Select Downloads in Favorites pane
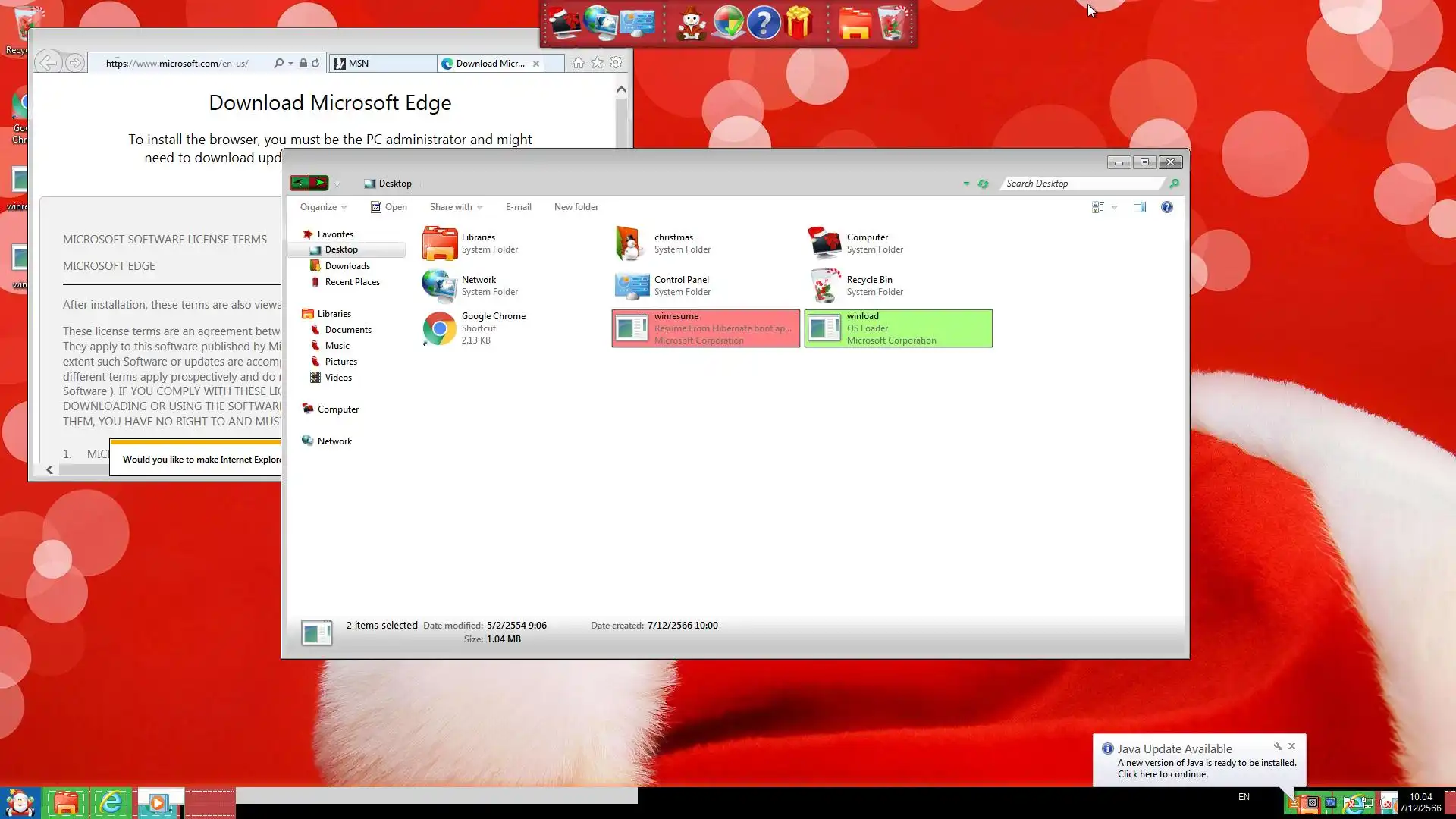Image resolution: width=1456 pixels, height=819 pixels. [x=347, y=266]
